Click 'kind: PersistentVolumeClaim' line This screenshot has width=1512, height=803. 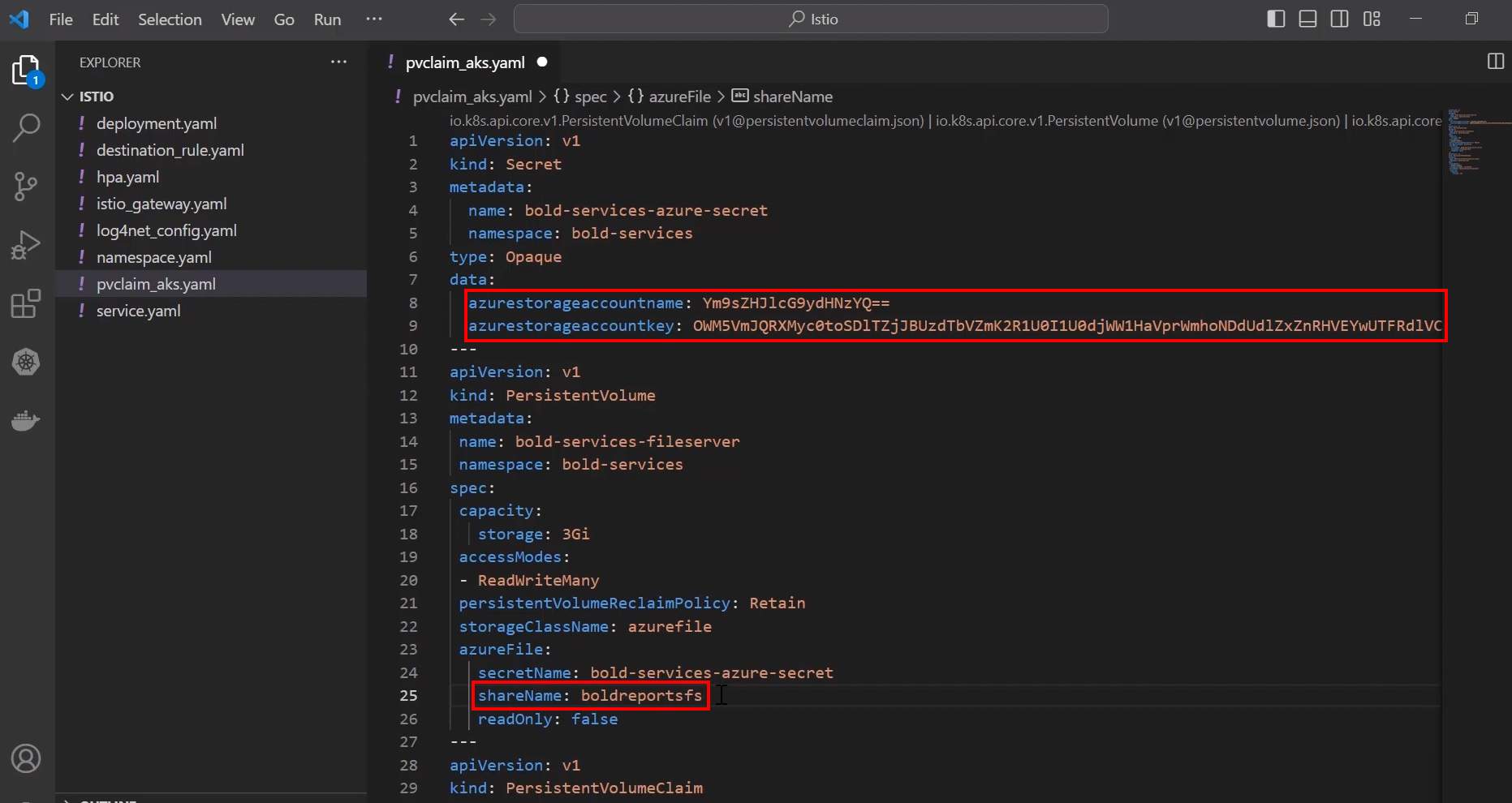click(x=576, y=788)
